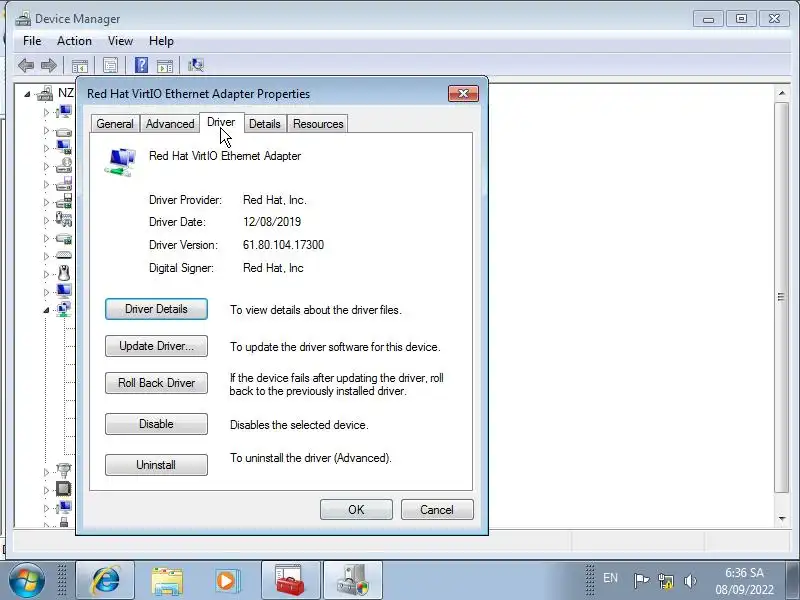Expand the node beside the DVD drive icon
The width and height of the screenshot is (800, 600).
46,166
